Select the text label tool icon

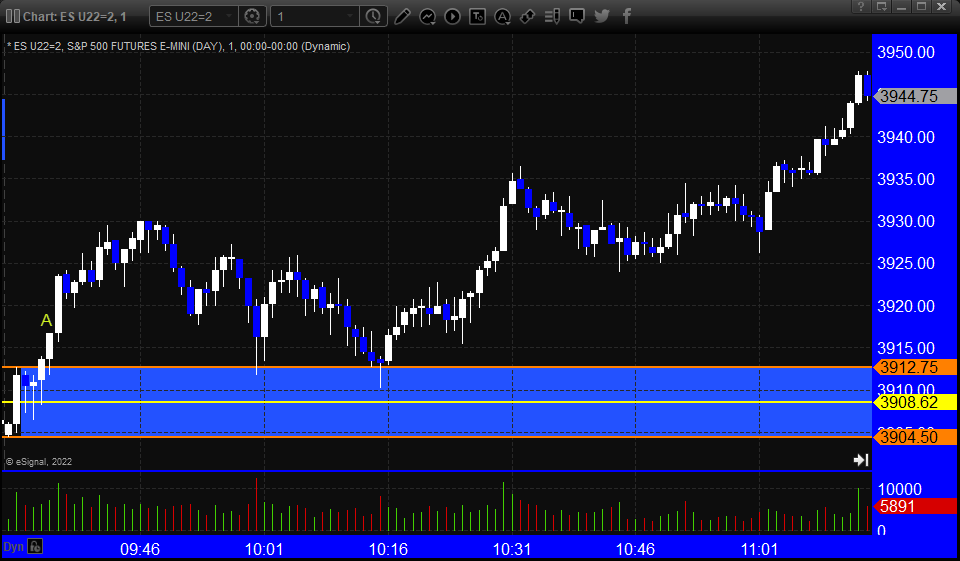click(477, 17)
